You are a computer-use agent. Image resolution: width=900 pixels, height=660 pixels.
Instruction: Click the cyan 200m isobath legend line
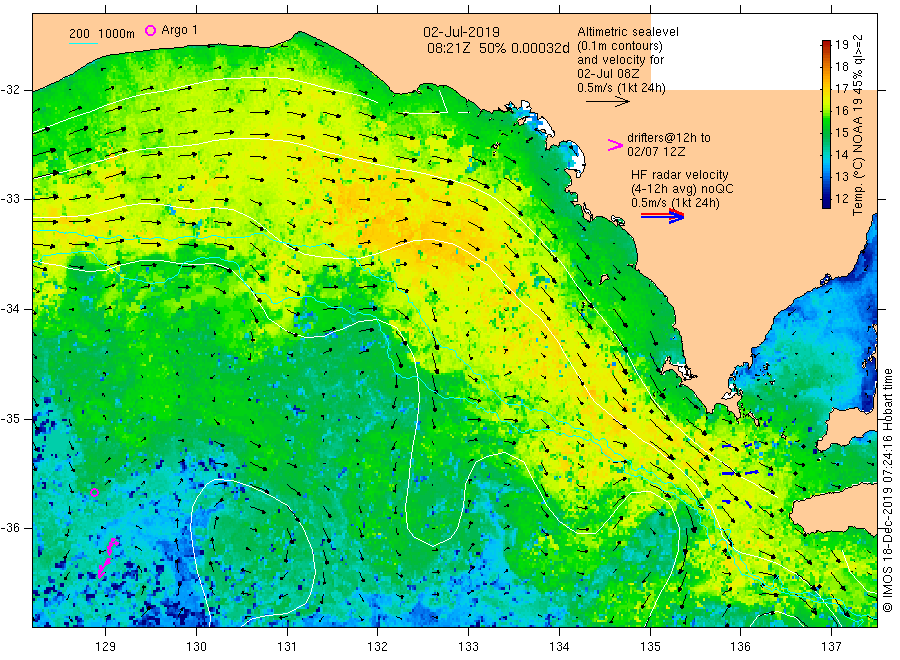pos(83,42)
